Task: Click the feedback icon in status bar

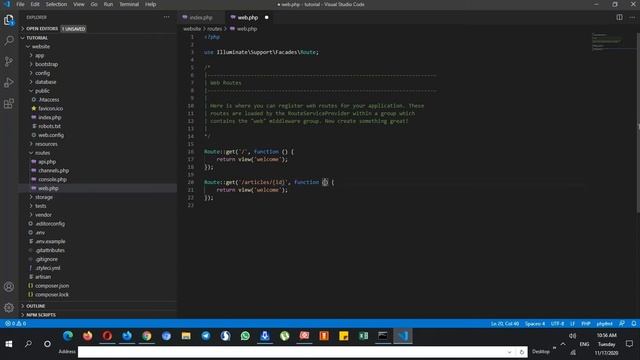Action: (x=622, y=323)
